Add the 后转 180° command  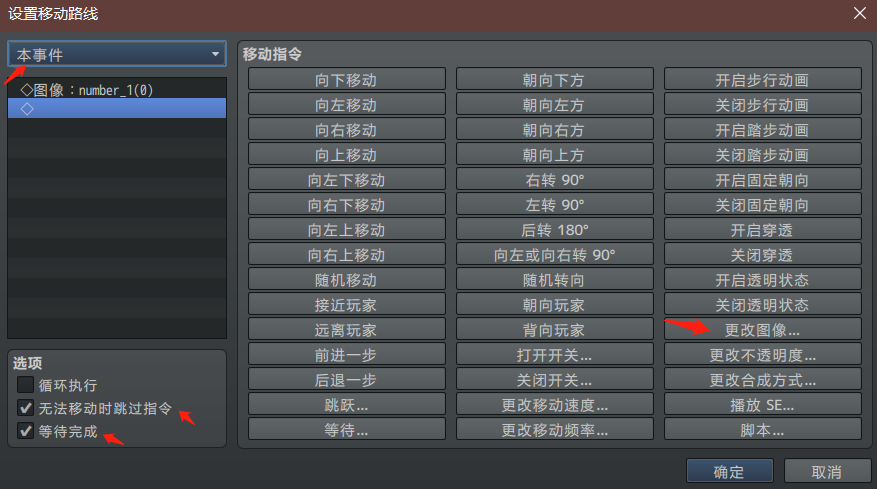coord(555,229)
